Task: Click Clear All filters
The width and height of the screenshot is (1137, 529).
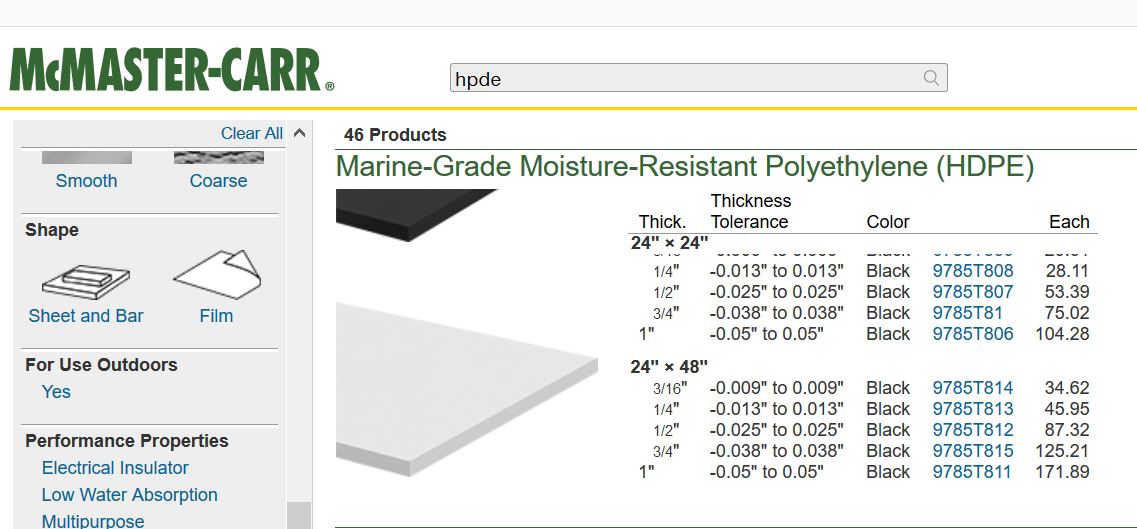Action: (x=252, y=133)
